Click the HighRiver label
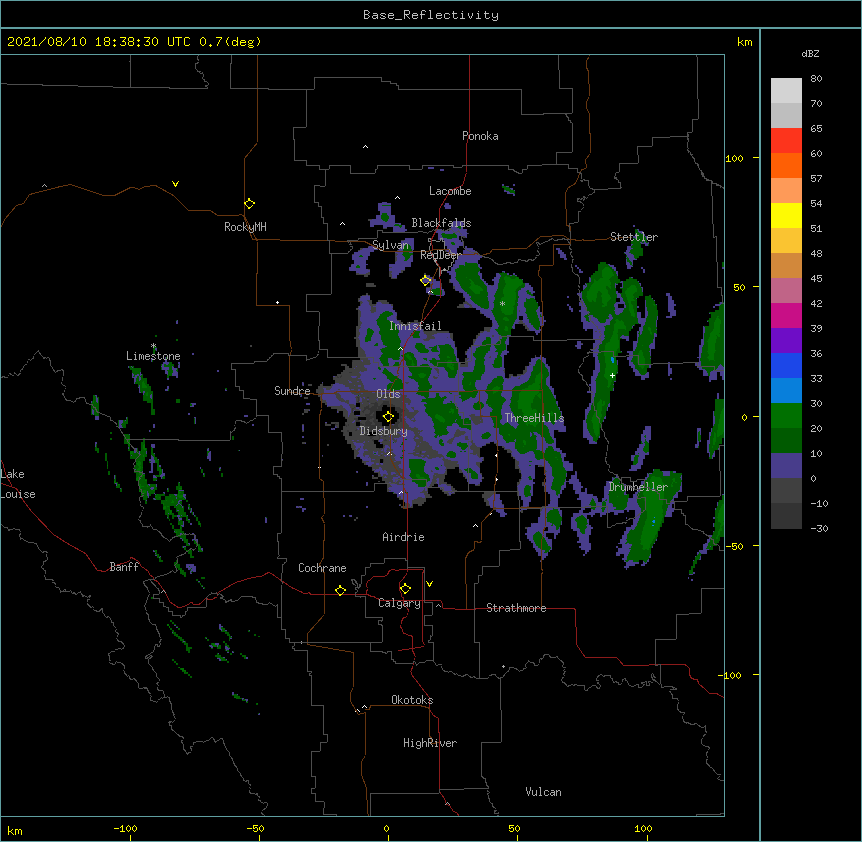 (x=430, y=743)
